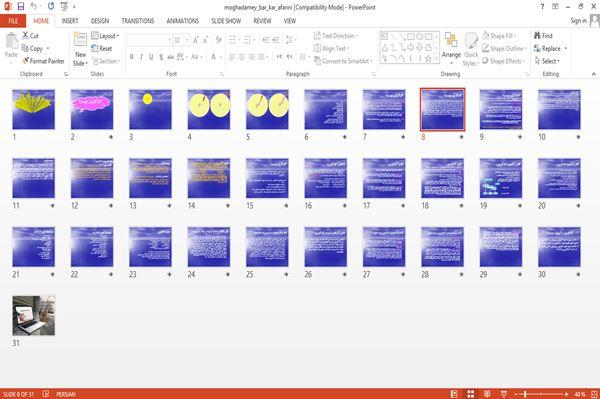Click Convert to SmartArt
The width and height of the screenshot is (600, 399).
click(x=343, y=61)
